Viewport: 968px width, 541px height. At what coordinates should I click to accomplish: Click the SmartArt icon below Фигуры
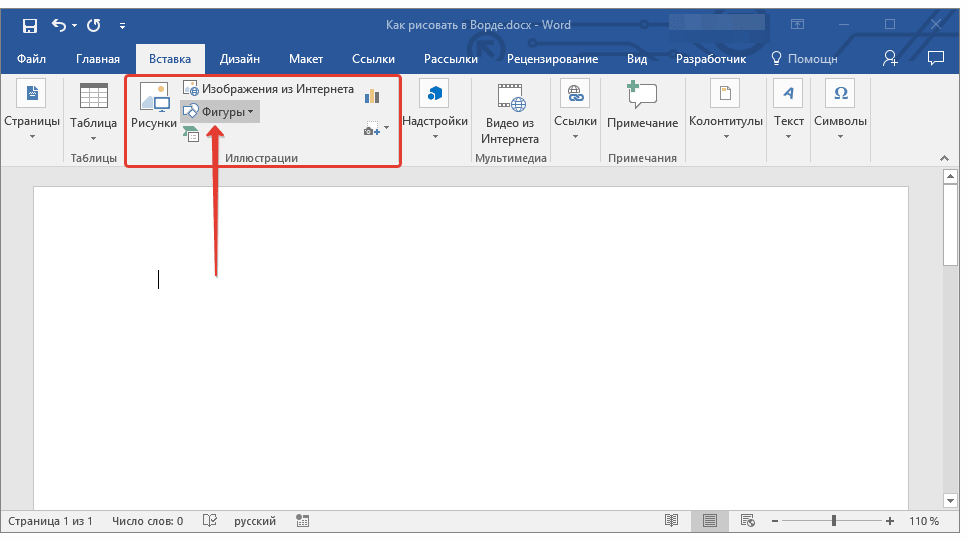191,134
